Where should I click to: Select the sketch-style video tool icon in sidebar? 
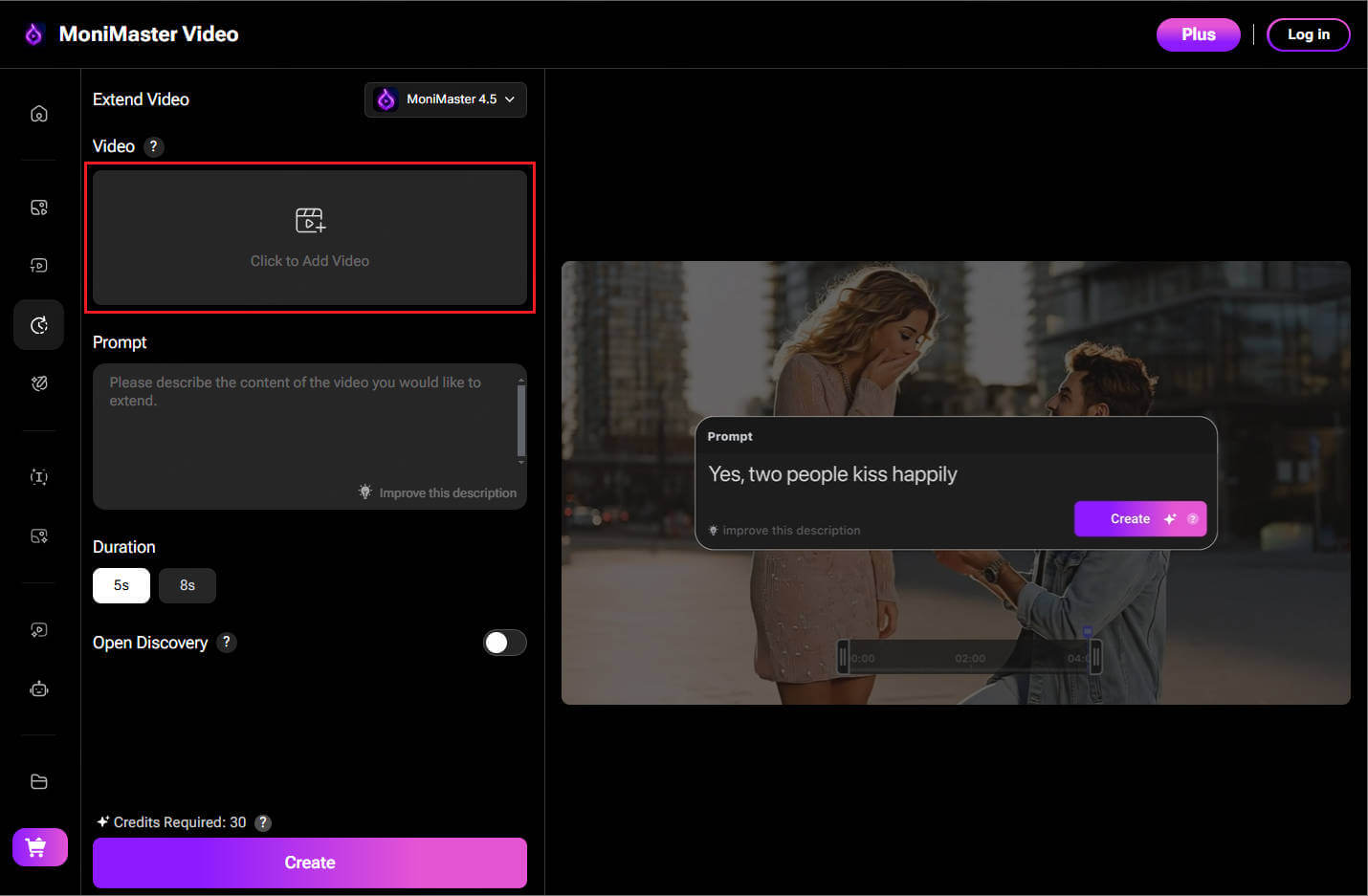(x=38, y=382)
